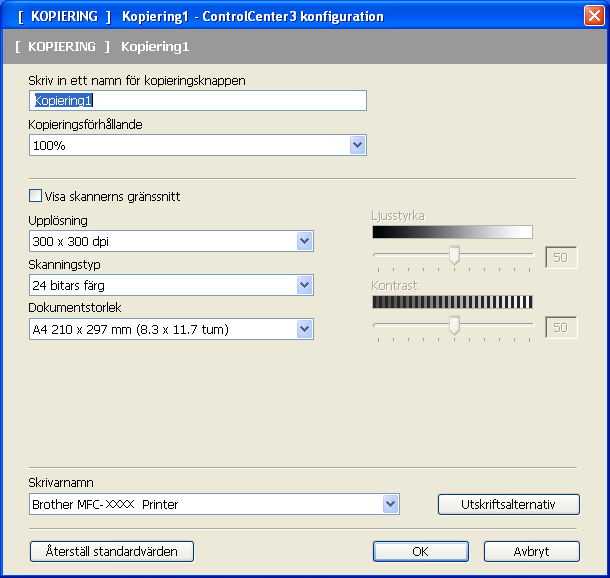Click the 'Kopieringsförhållande' label
This screenshot has height=578, width=610.
(86, 124)
